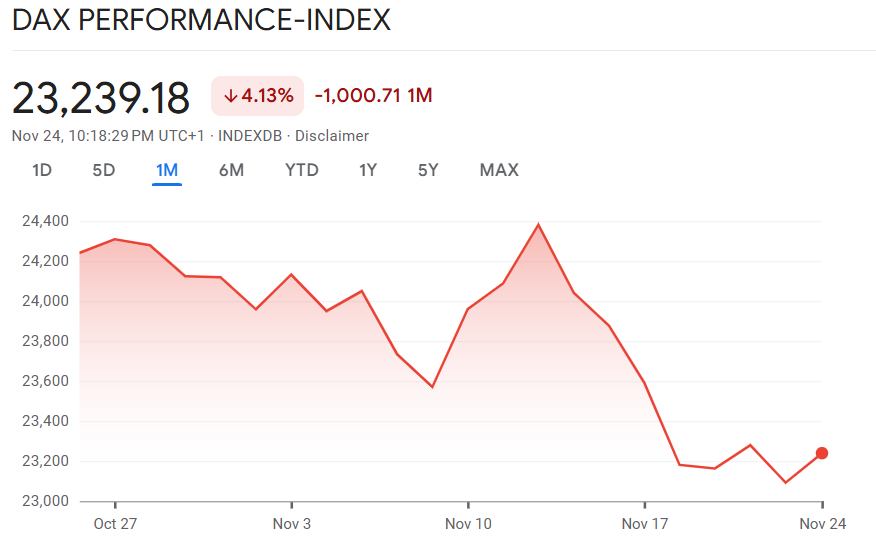Image resolution: width=876 pixels, height=543 pixels.
Task: Show the MAX time range
Action: (x=499, y=170)
